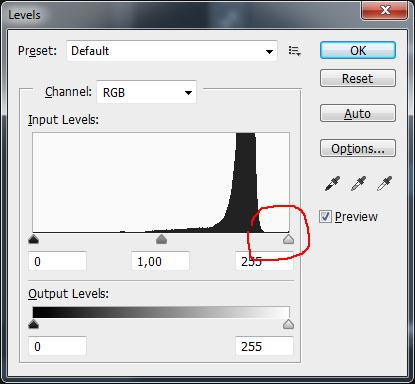
Task: Click the output levels gradient bar
Action: tap(161, 312)
